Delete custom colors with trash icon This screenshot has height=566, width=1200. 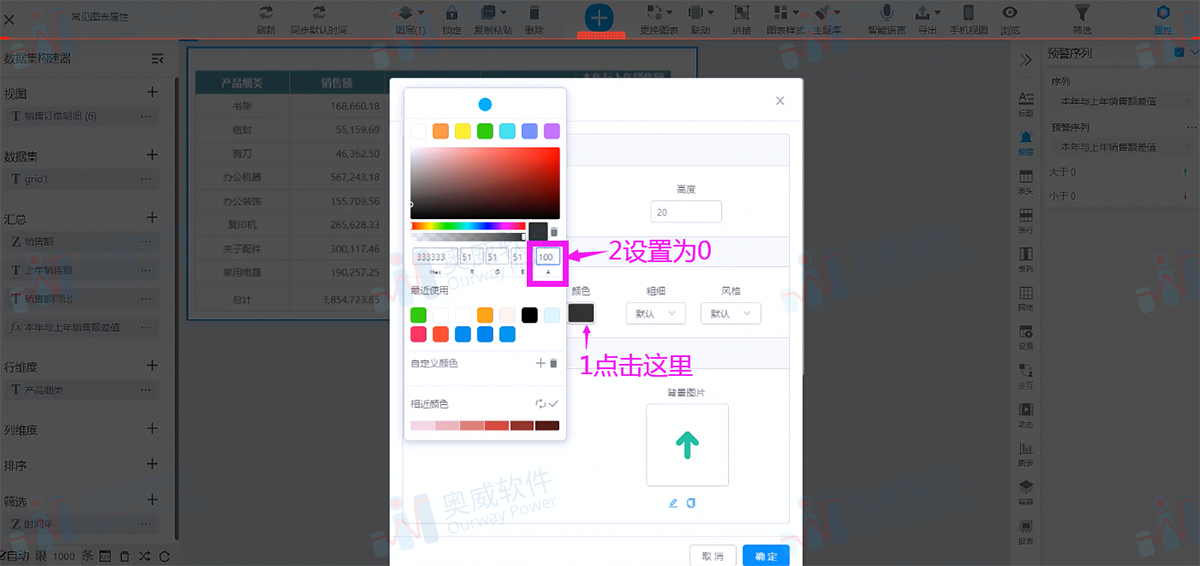click(x=553, y=363)
